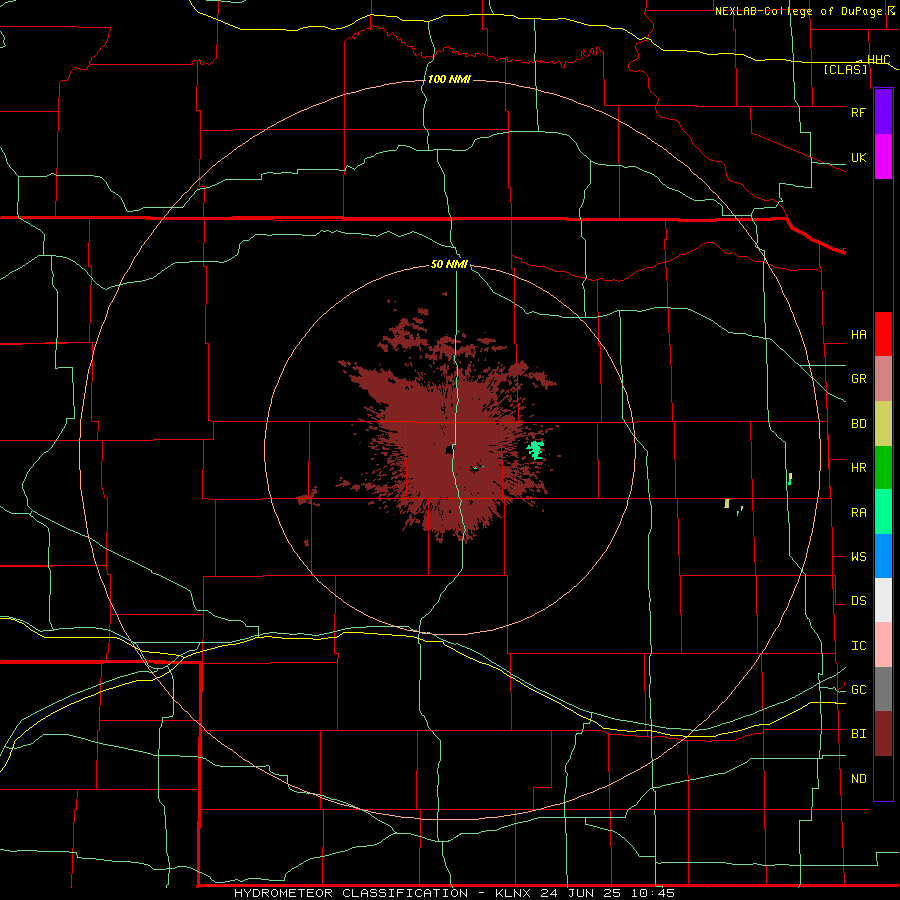Click the yellow BD legend swatch
This screenshot has height=900, width=900.
[883, 424]
